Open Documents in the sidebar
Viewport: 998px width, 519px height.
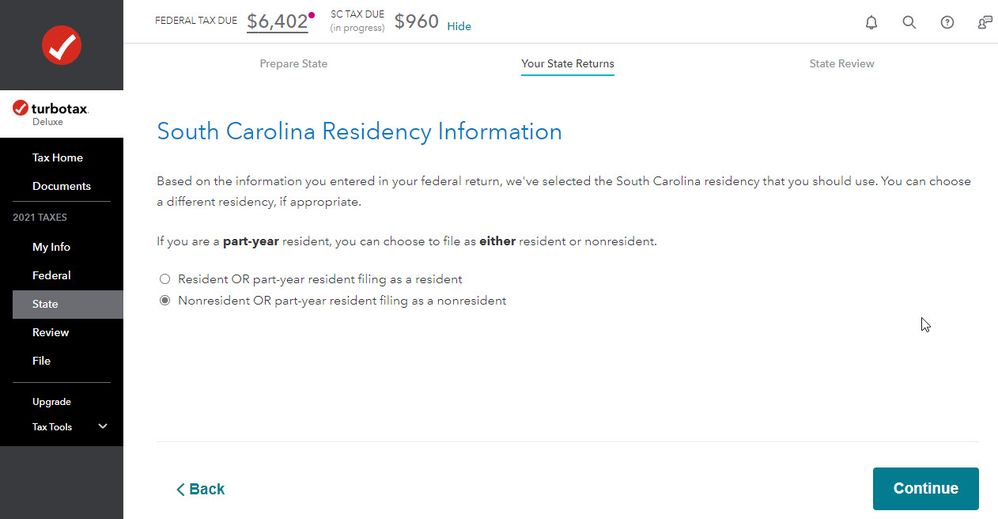(x=62, y=186)
